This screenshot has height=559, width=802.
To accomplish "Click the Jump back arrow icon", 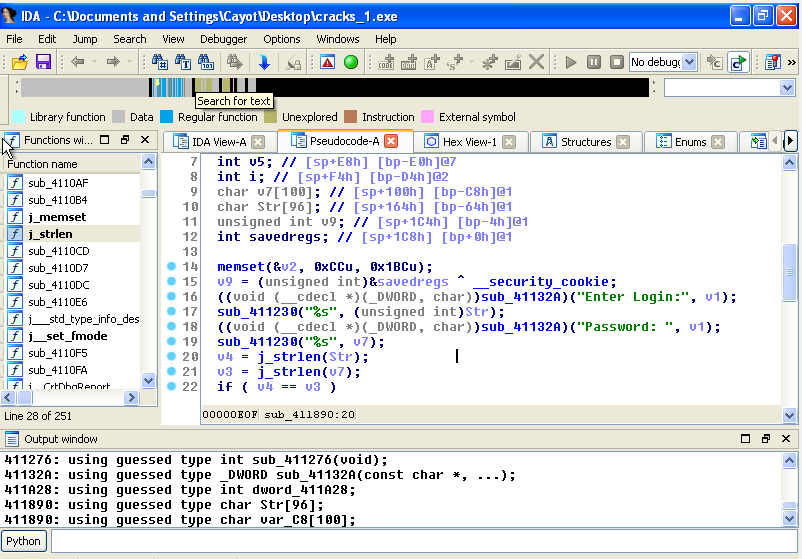I will pyautogui.click(x=78, y=62).
